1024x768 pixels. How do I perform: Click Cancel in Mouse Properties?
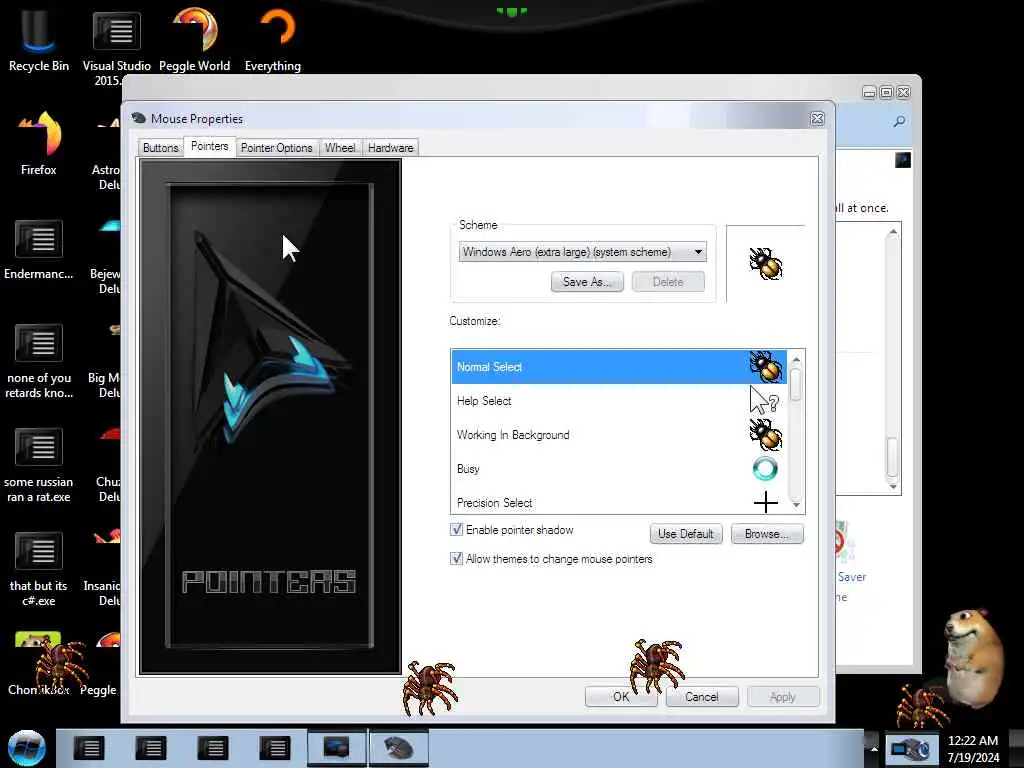click(x=702, y=697)
